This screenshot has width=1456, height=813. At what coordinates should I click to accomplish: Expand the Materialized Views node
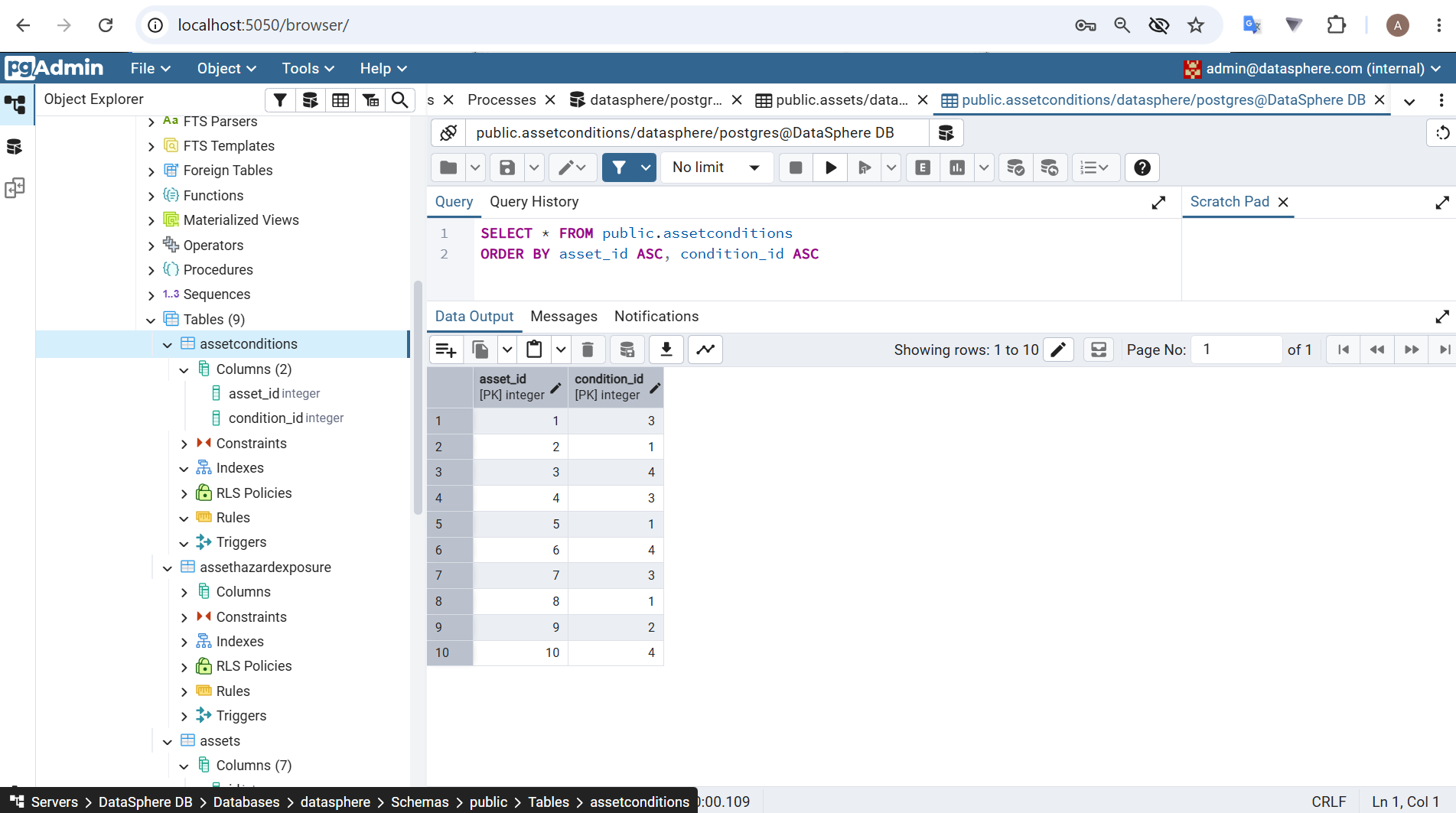click(x=151, y=221)
